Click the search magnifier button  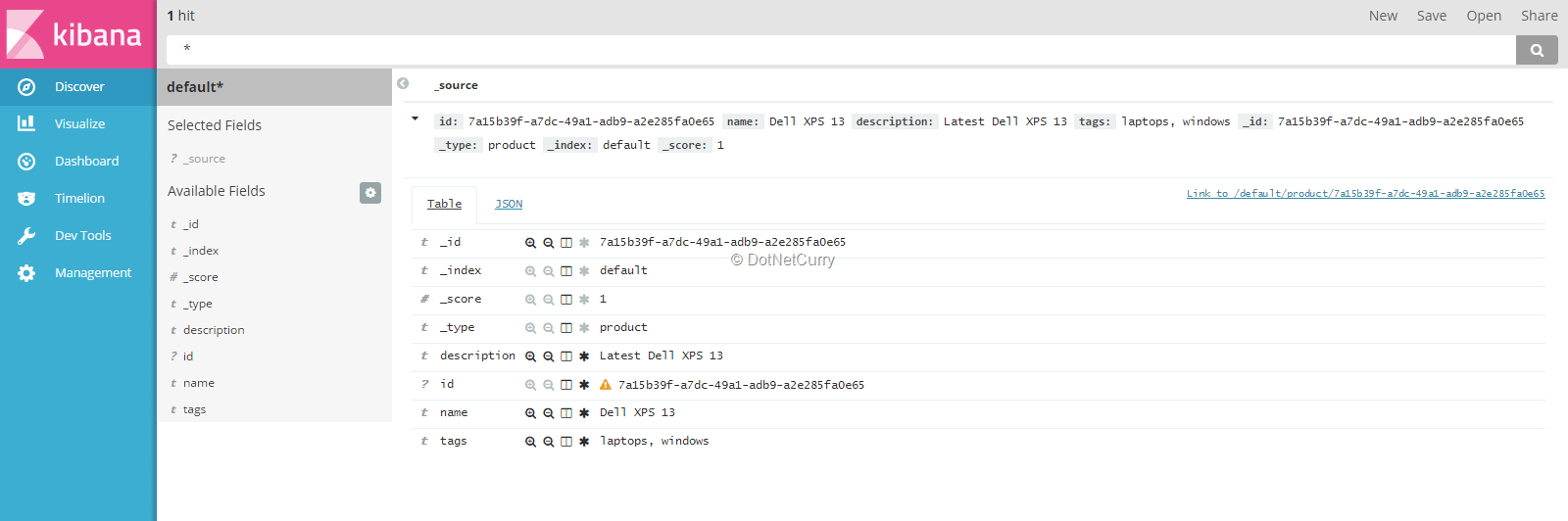[1537, 50]
